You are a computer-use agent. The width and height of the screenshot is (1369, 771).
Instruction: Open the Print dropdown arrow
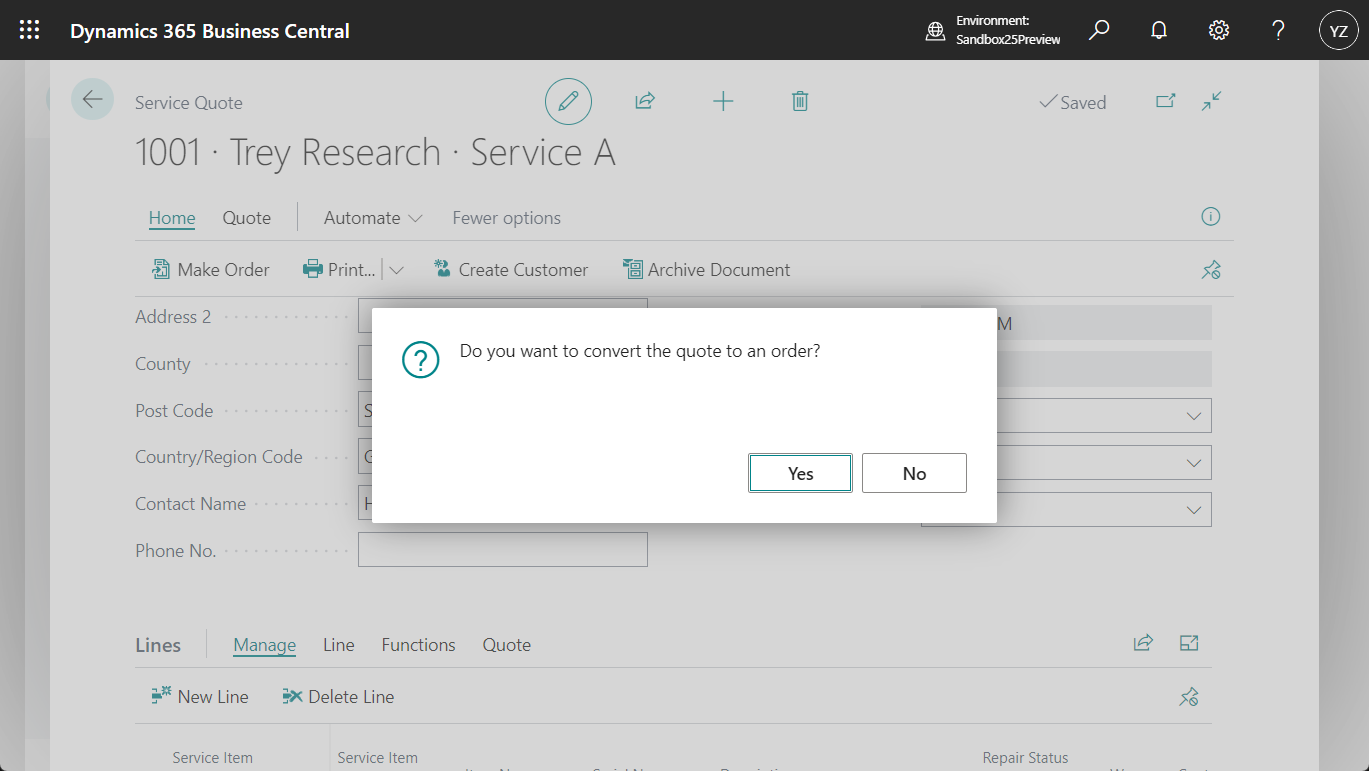[396, 269]
